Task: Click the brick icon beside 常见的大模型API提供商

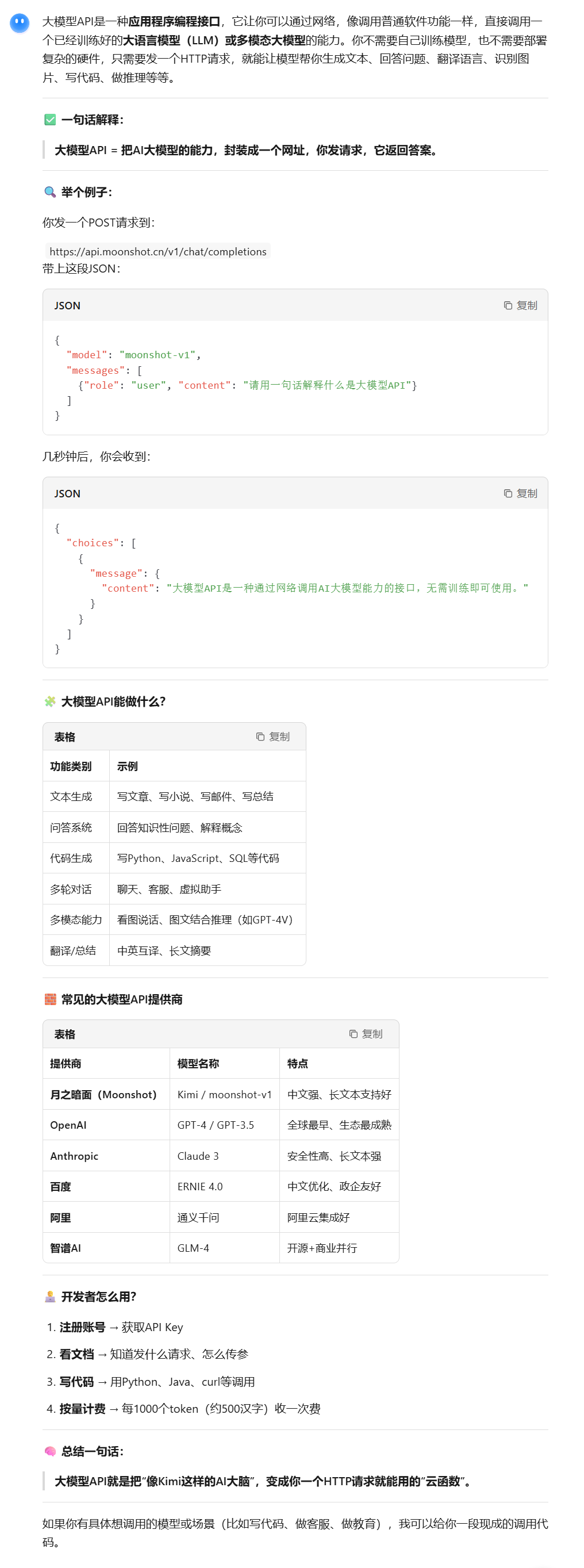Action: pos(50,999)
